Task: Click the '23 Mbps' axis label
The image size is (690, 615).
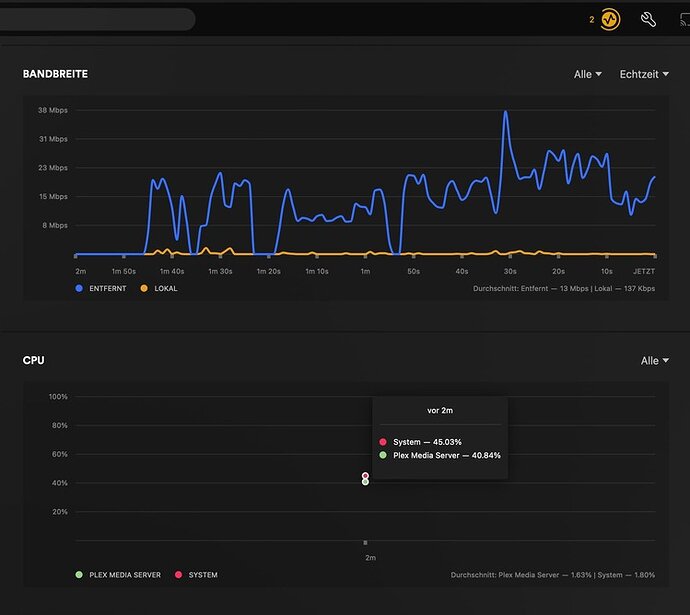Action: [x=53, y=168]
